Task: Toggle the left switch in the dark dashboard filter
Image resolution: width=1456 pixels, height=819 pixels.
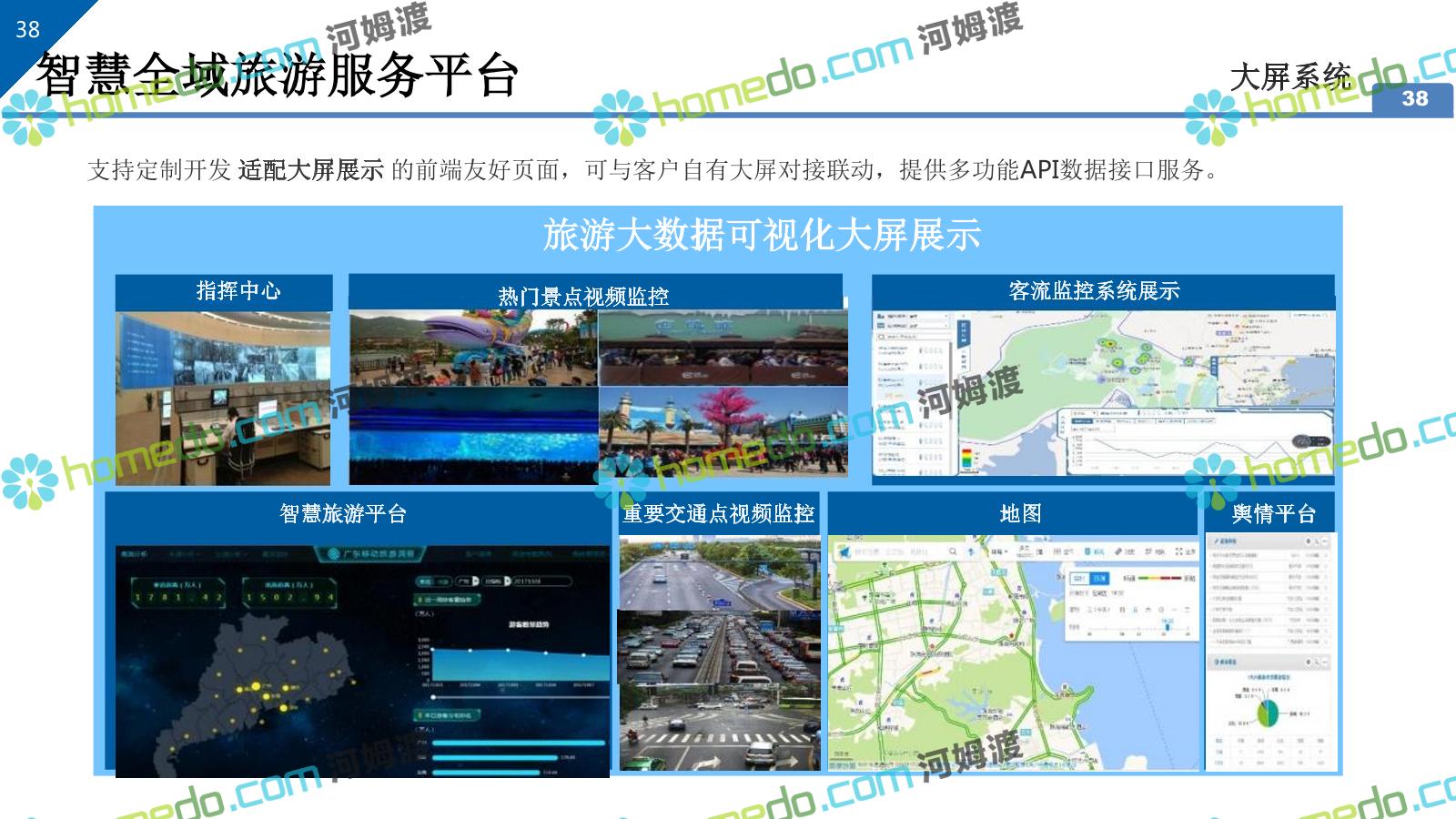Action: pos(433,581)
